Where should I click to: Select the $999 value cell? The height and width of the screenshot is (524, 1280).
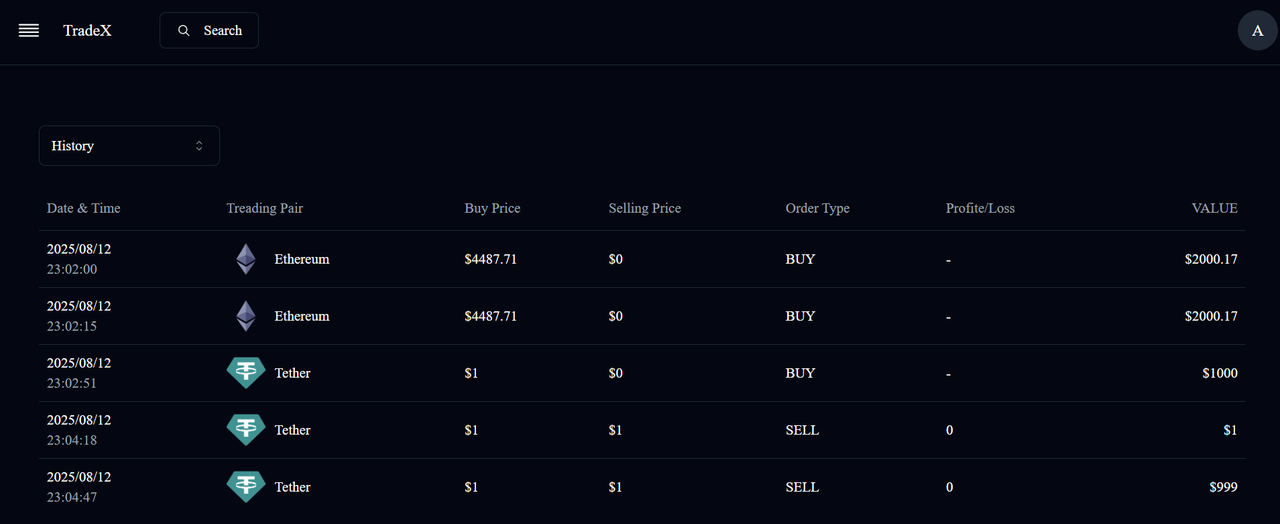pyautogui.click(x=1223, y=487)
